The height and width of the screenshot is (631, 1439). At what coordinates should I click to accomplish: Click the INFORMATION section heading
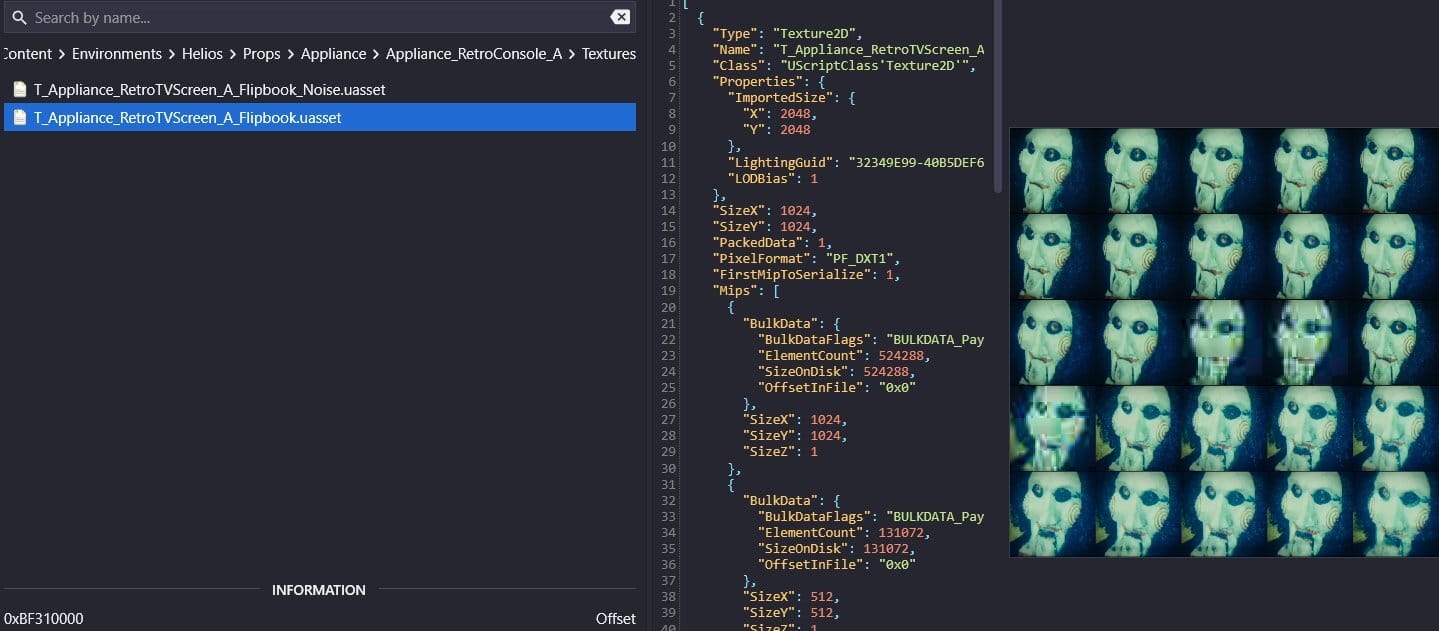click(x=319, y=590)
